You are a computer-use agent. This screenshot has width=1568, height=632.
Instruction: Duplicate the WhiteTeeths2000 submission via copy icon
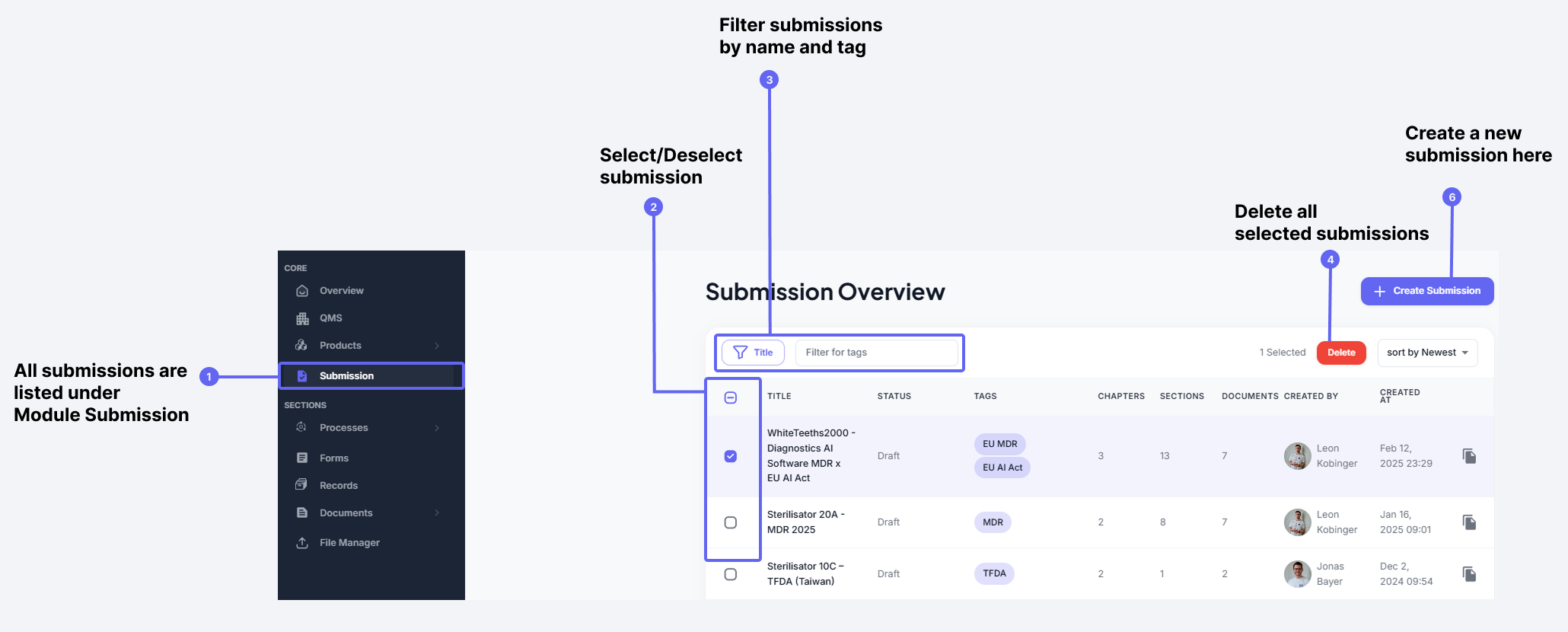(x=1469, y=455)
